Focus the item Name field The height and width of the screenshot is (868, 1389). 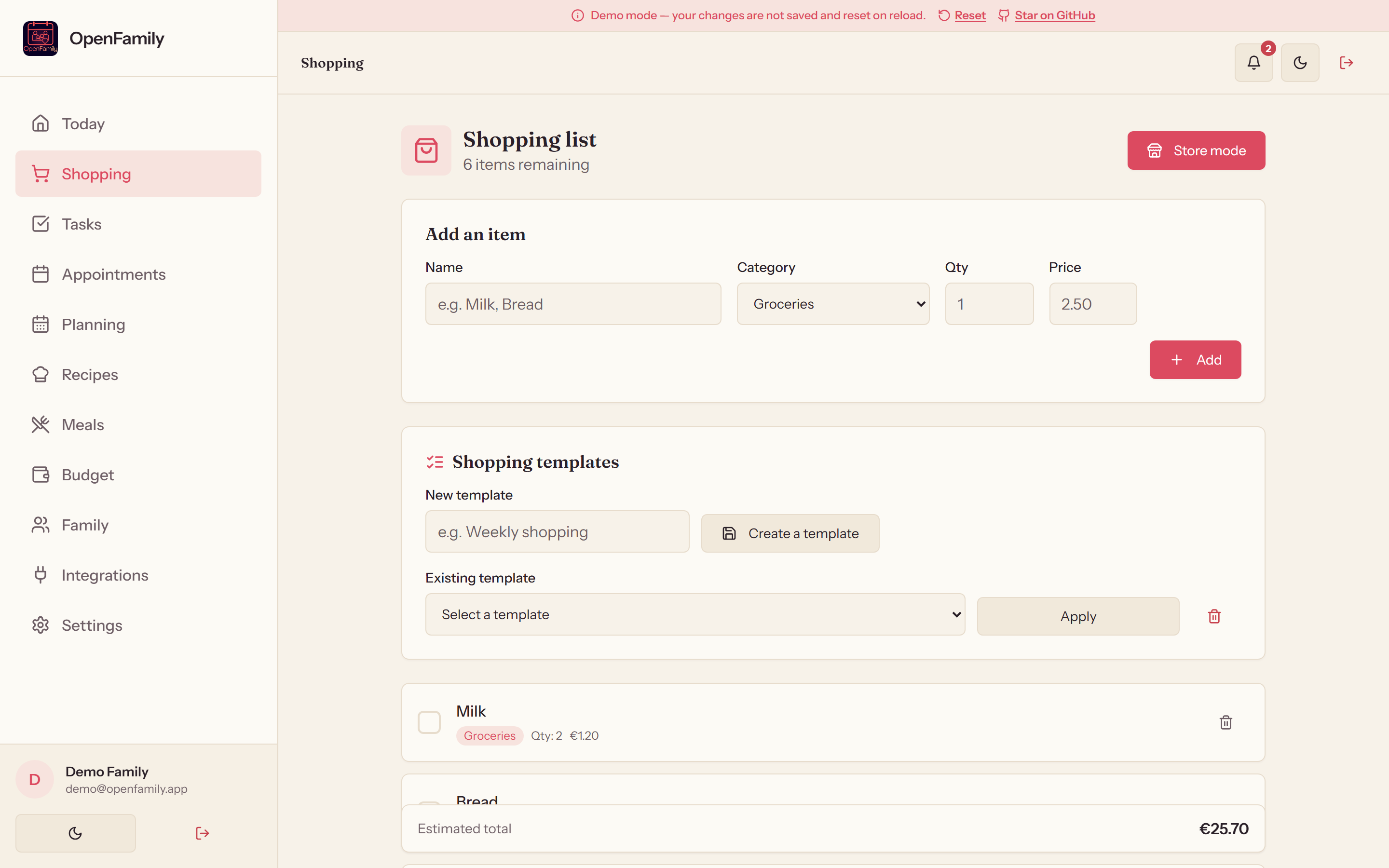pyautogui.click(x=573, y=304)
